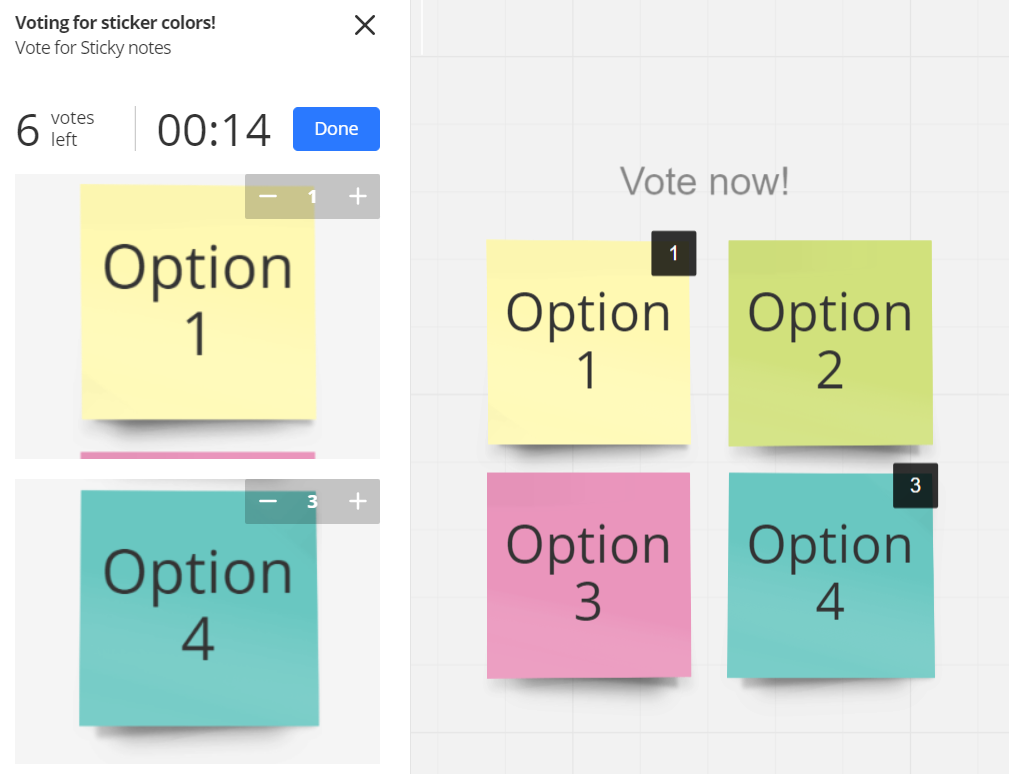1009x774 pixels.
Task: Click the 00:14 countdown timer
Action: [214, 130]
